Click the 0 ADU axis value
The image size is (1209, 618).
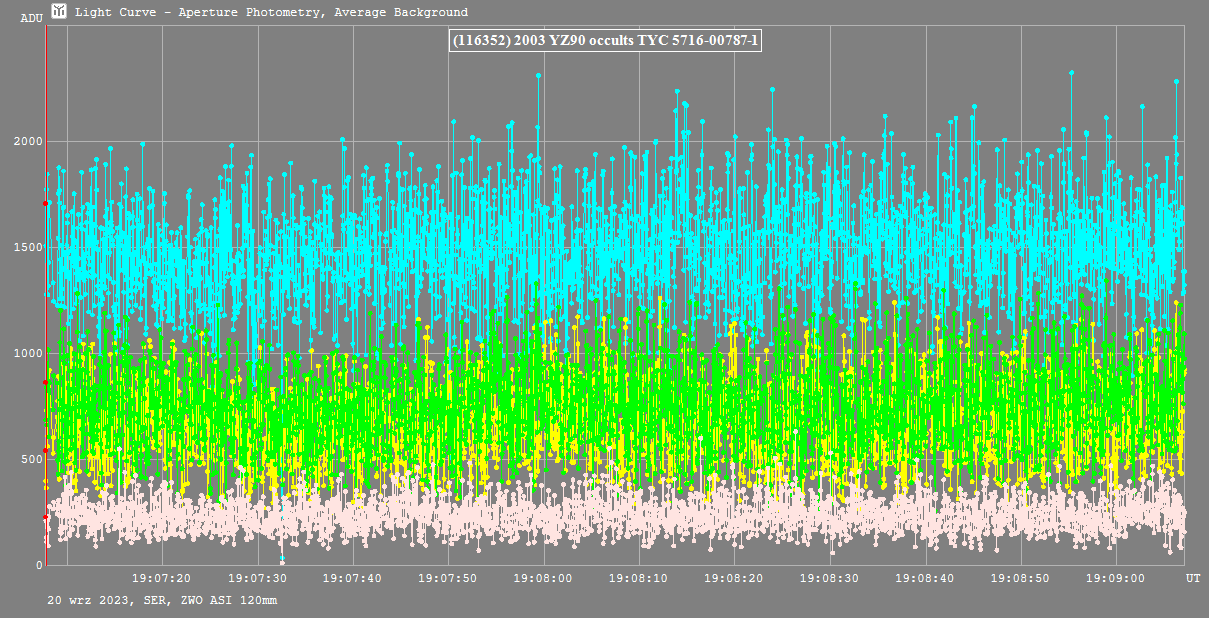40,566
